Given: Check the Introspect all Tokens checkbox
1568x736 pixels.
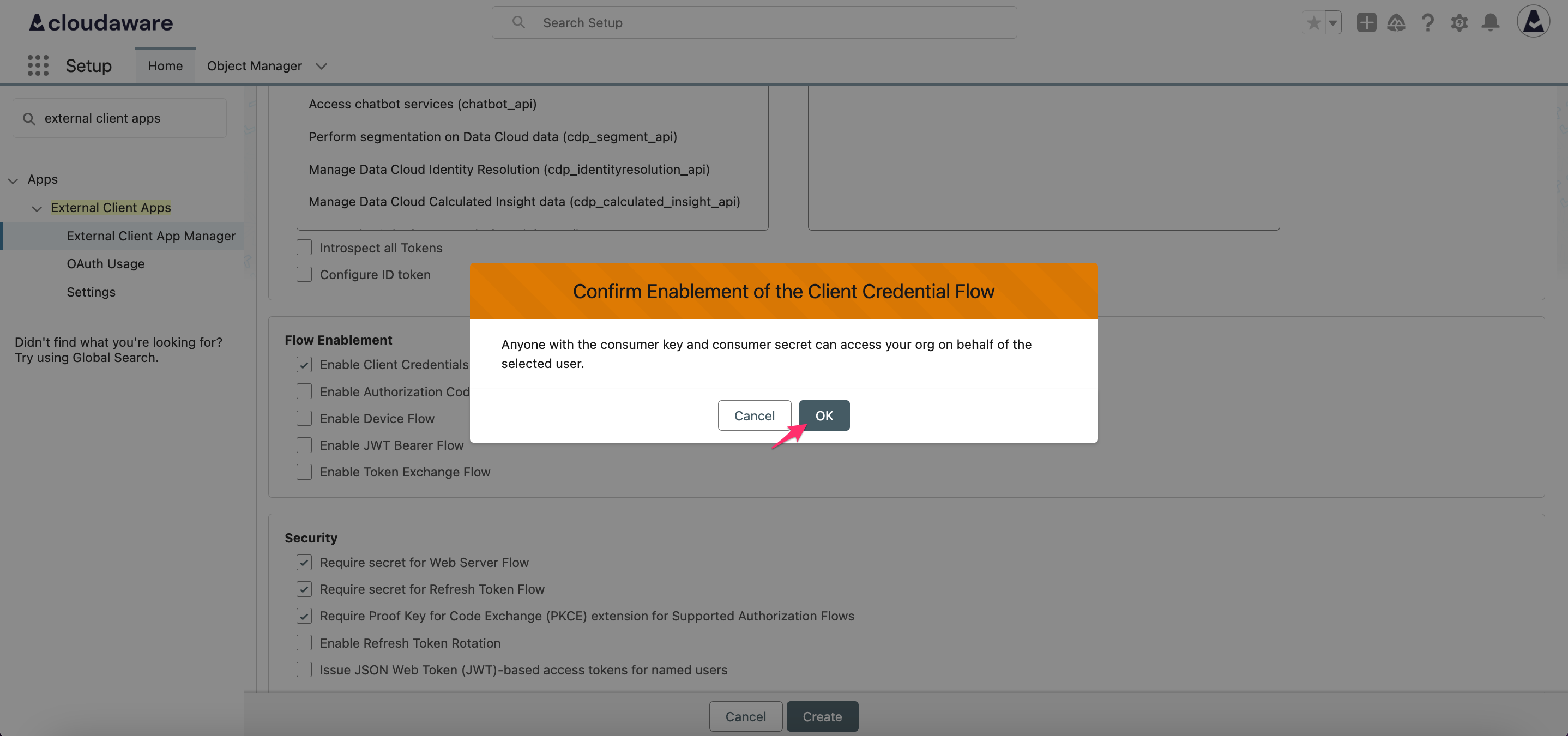Looking at the screenshot, I should (304, 247).
